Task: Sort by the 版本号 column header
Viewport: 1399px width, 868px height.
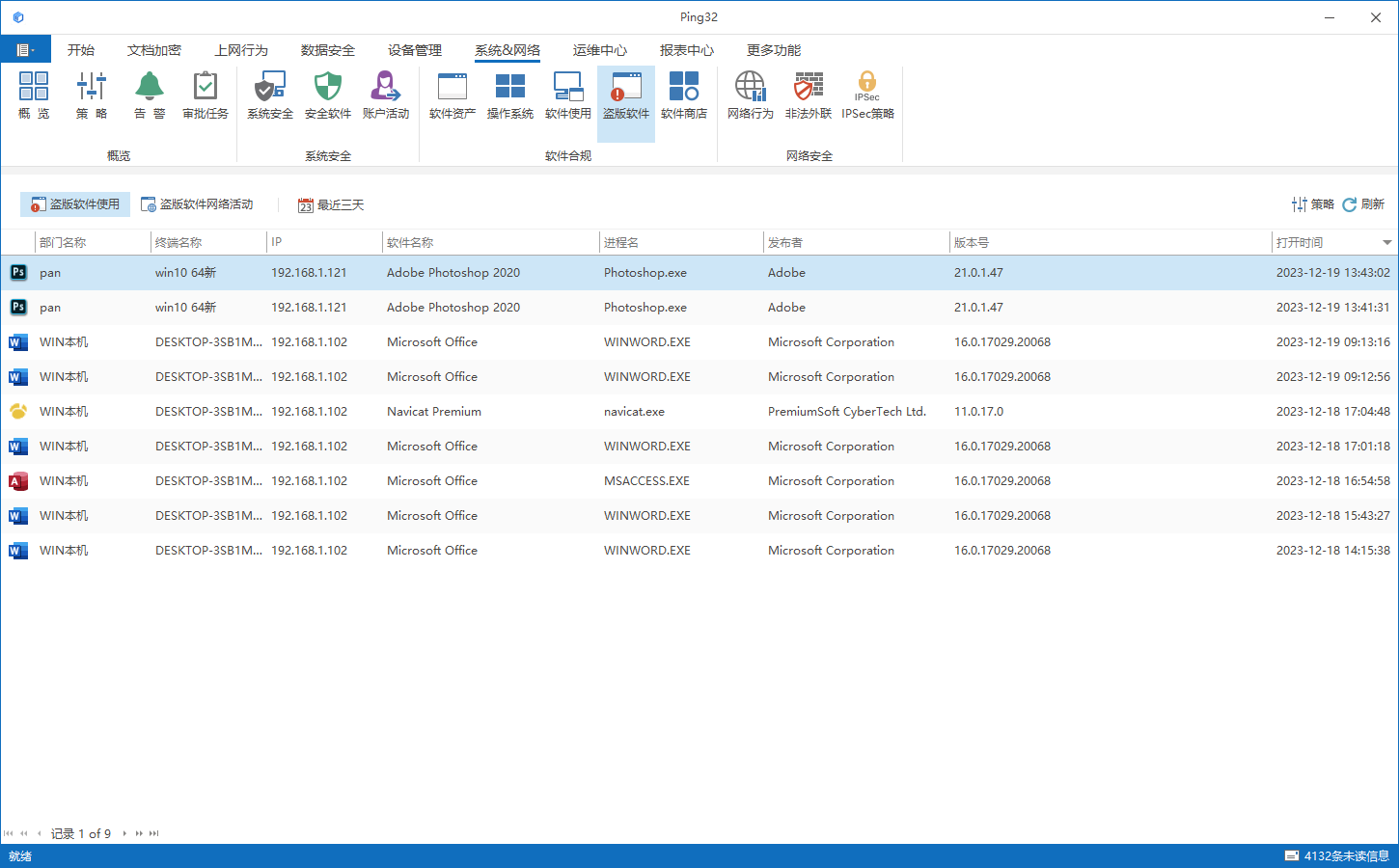Action: click(x=1111, y=243)
